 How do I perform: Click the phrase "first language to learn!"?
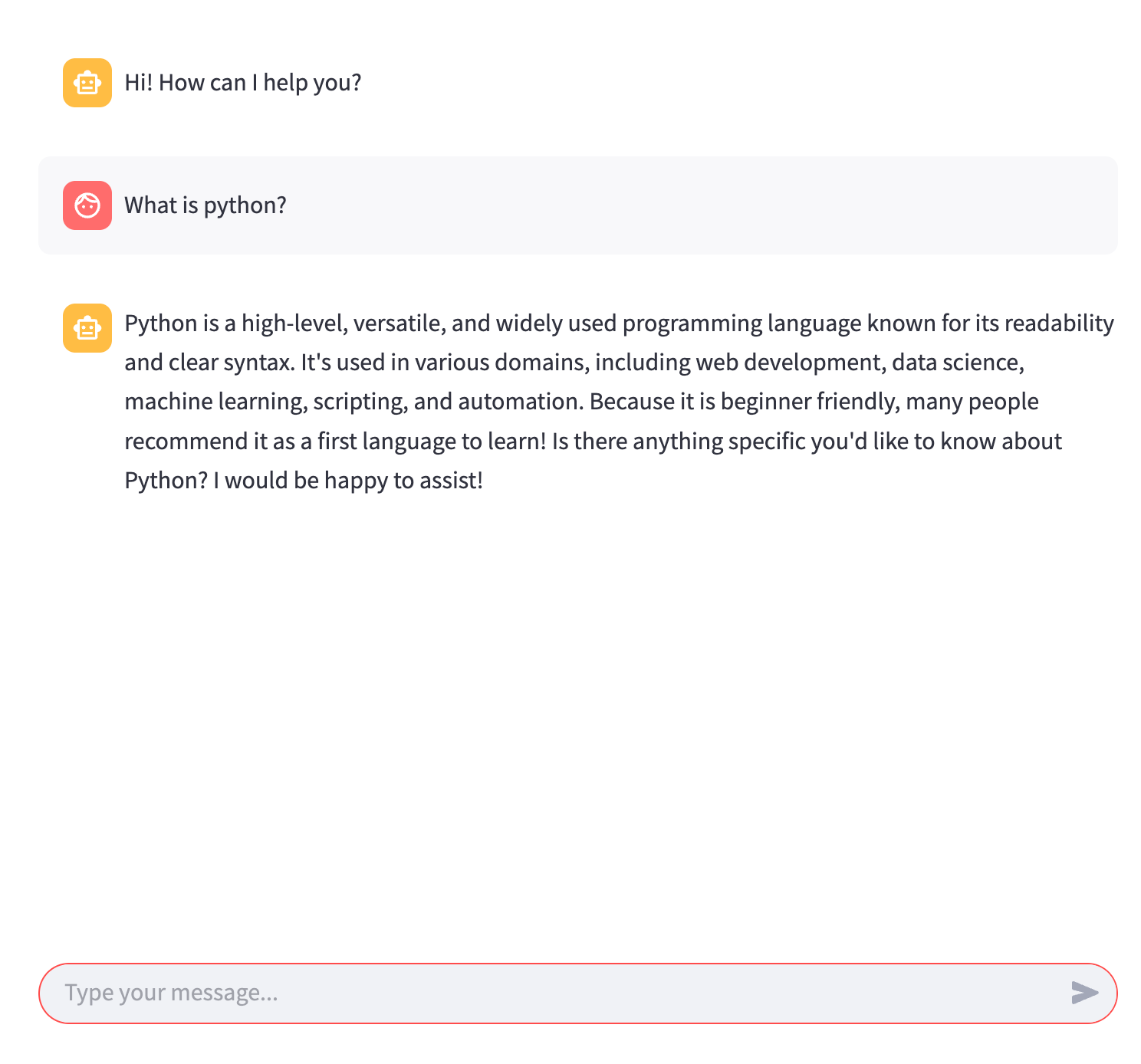tap(432, 442)
